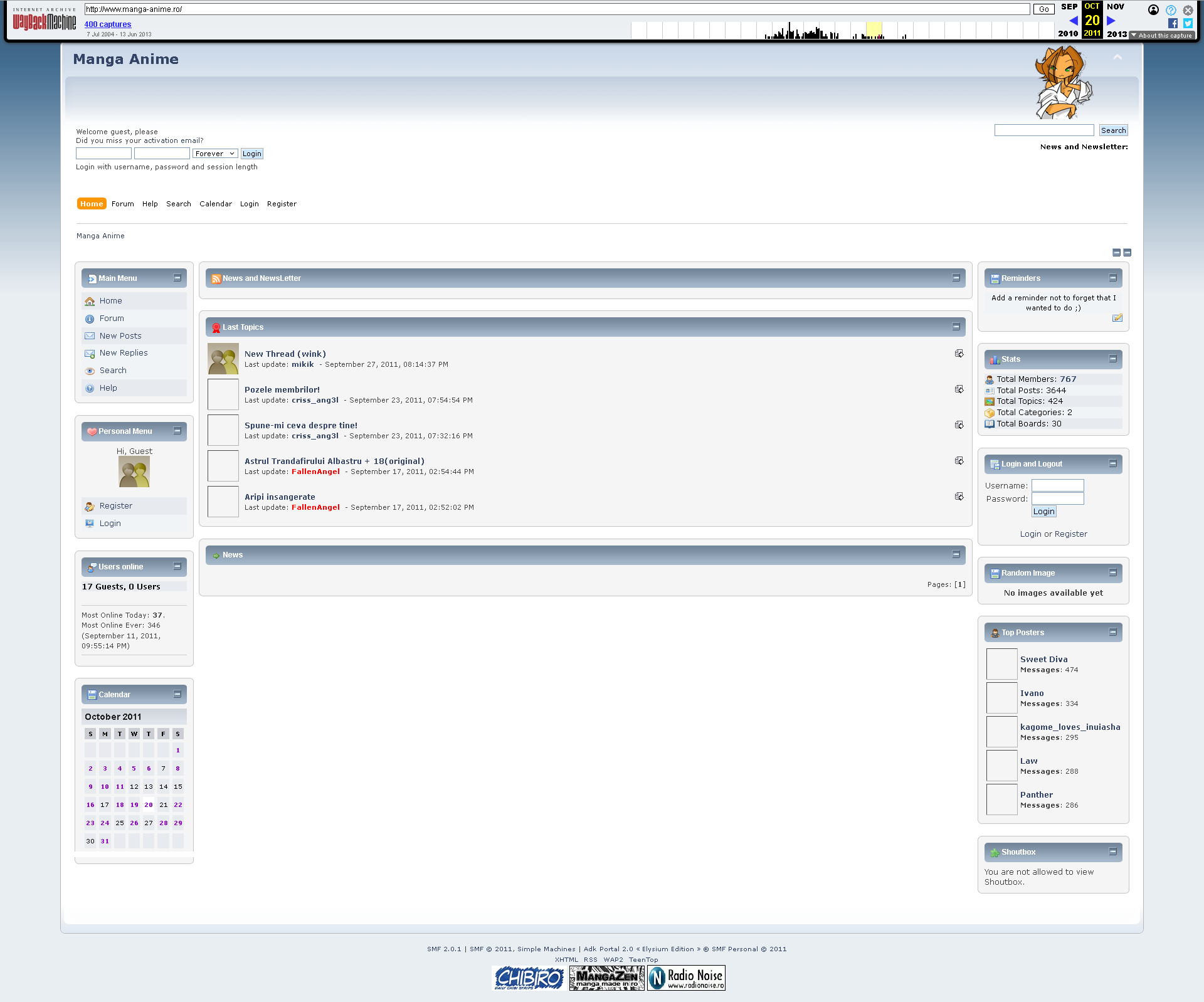Open the Pozele membrilor! topic link

click(x=282, y=389)
